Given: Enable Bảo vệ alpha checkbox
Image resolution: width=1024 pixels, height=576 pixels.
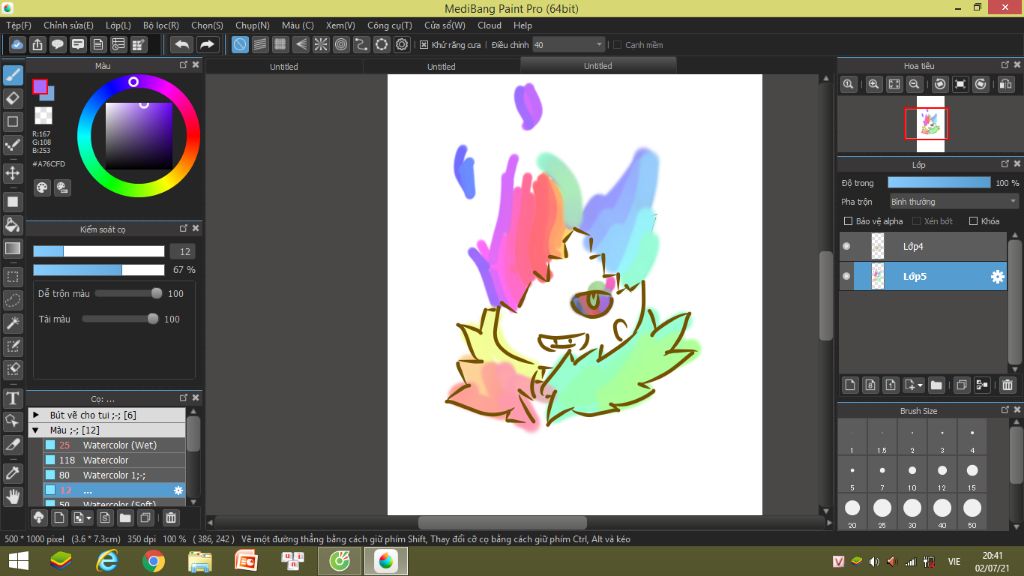Looking at the screenshot, I should [848, 221].
